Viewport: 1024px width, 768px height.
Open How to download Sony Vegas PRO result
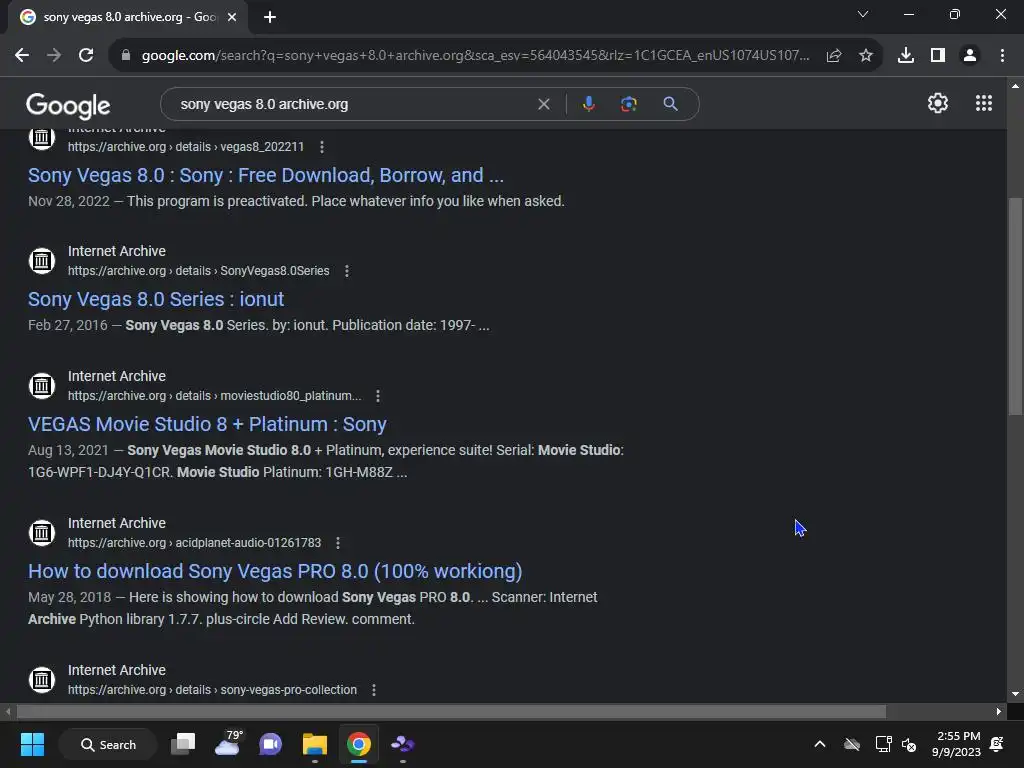click(275, 571)
